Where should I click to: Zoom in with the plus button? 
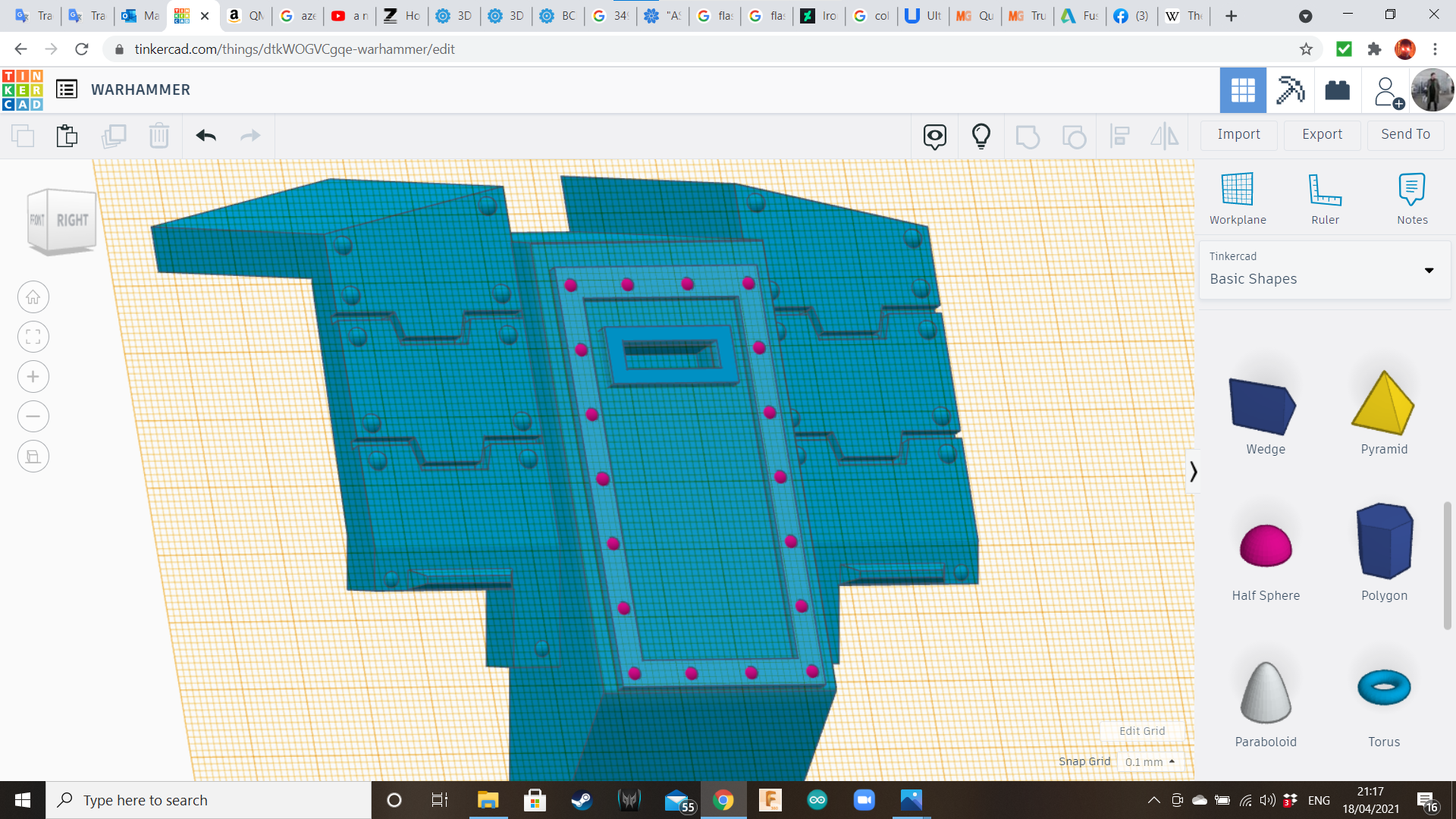coord(33,377)
